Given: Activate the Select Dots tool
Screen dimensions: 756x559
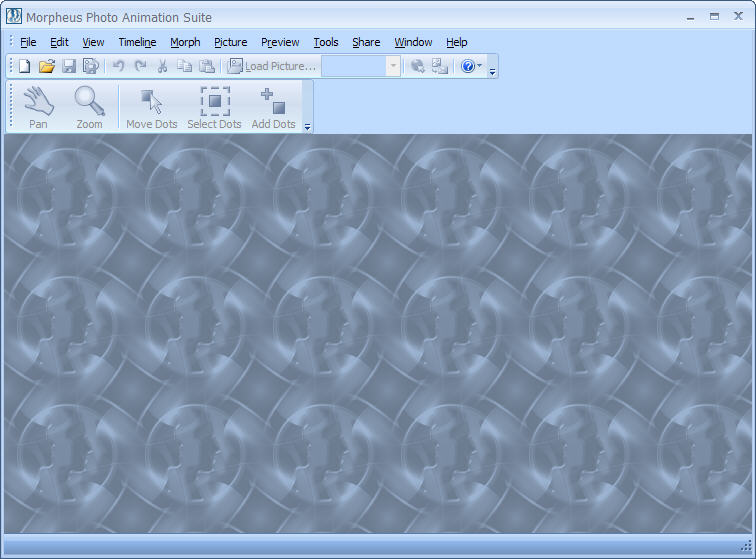Looking at the screenshot, I should 214,107.
